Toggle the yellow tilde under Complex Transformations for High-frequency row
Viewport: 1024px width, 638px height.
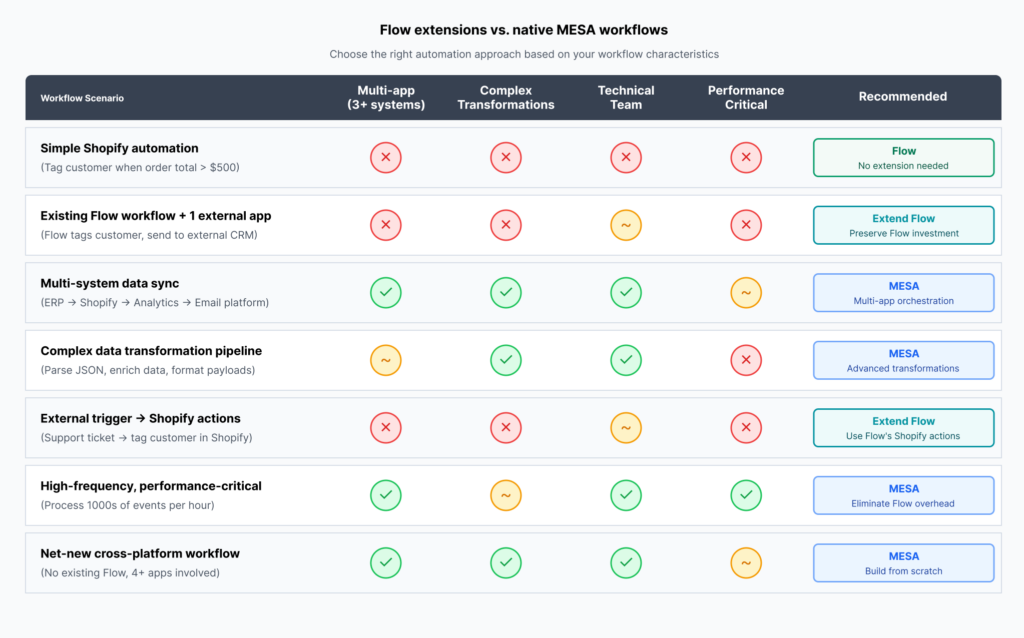click(506, 495)
